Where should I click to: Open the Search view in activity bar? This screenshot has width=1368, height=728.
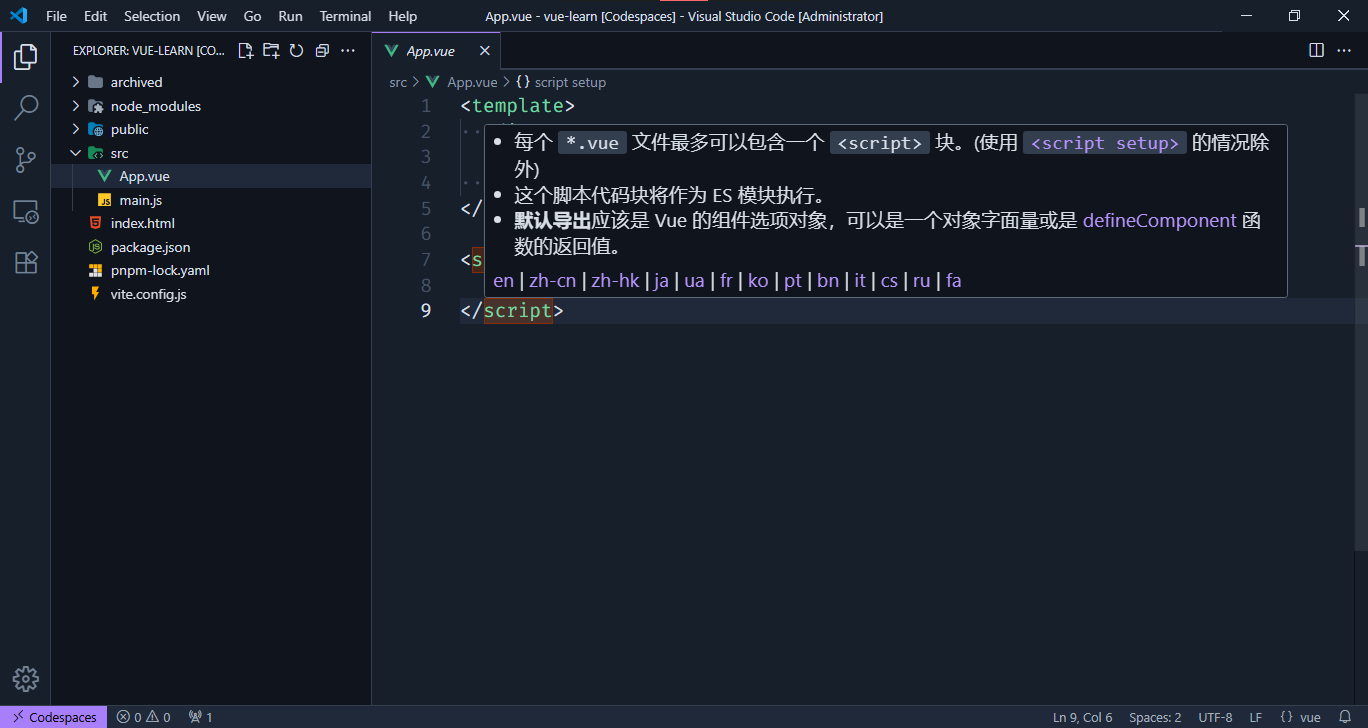point(26,108)
